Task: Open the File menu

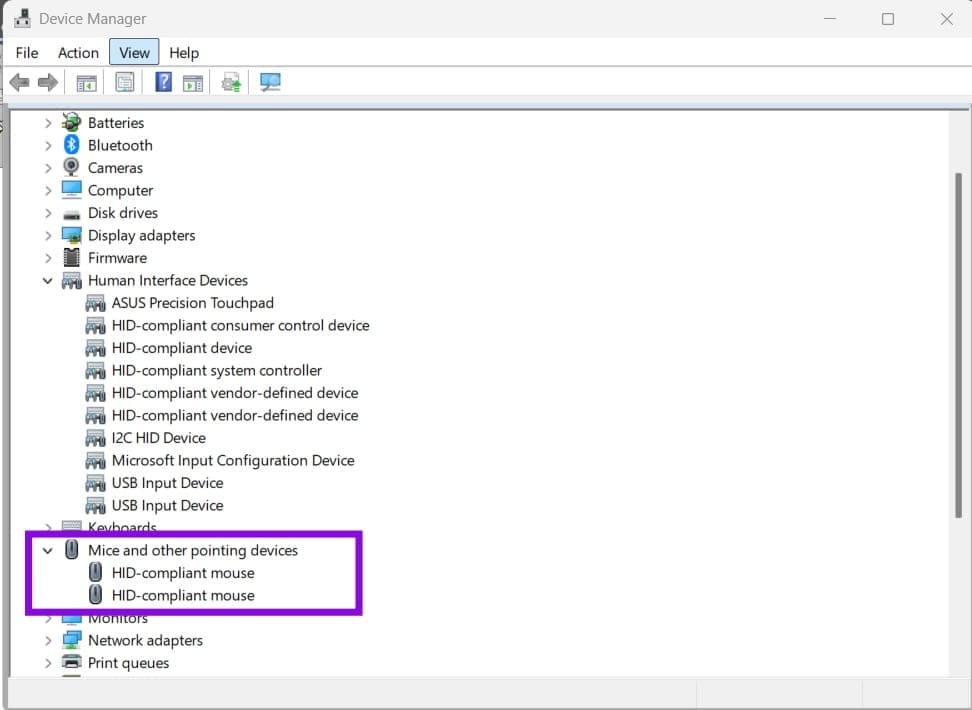Action: point(27,53)
